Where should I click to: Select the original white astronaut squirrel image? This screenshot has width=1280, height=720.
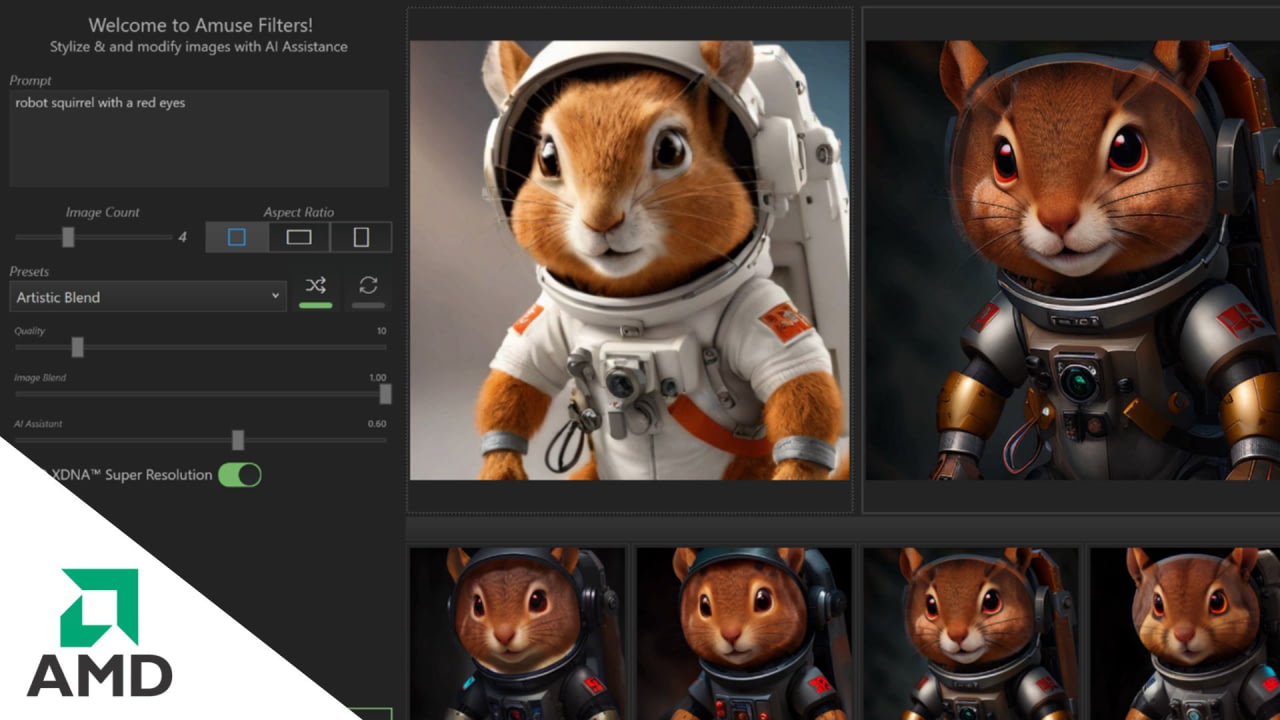pos(630,260)
